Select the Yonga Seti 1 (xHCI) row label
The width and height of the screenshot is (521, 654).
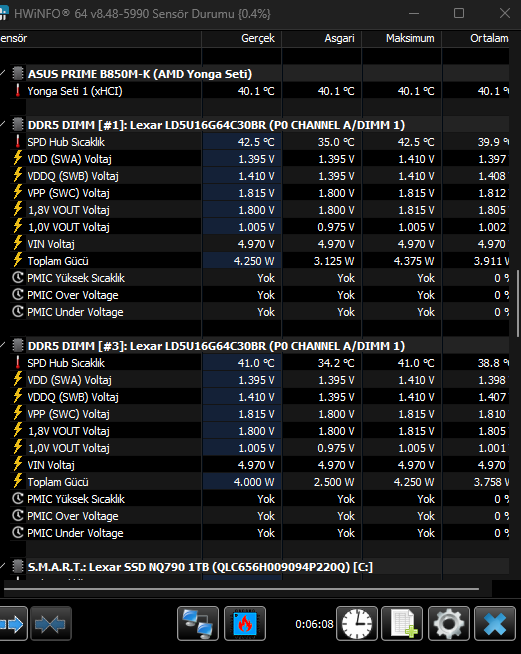[75, 91]
